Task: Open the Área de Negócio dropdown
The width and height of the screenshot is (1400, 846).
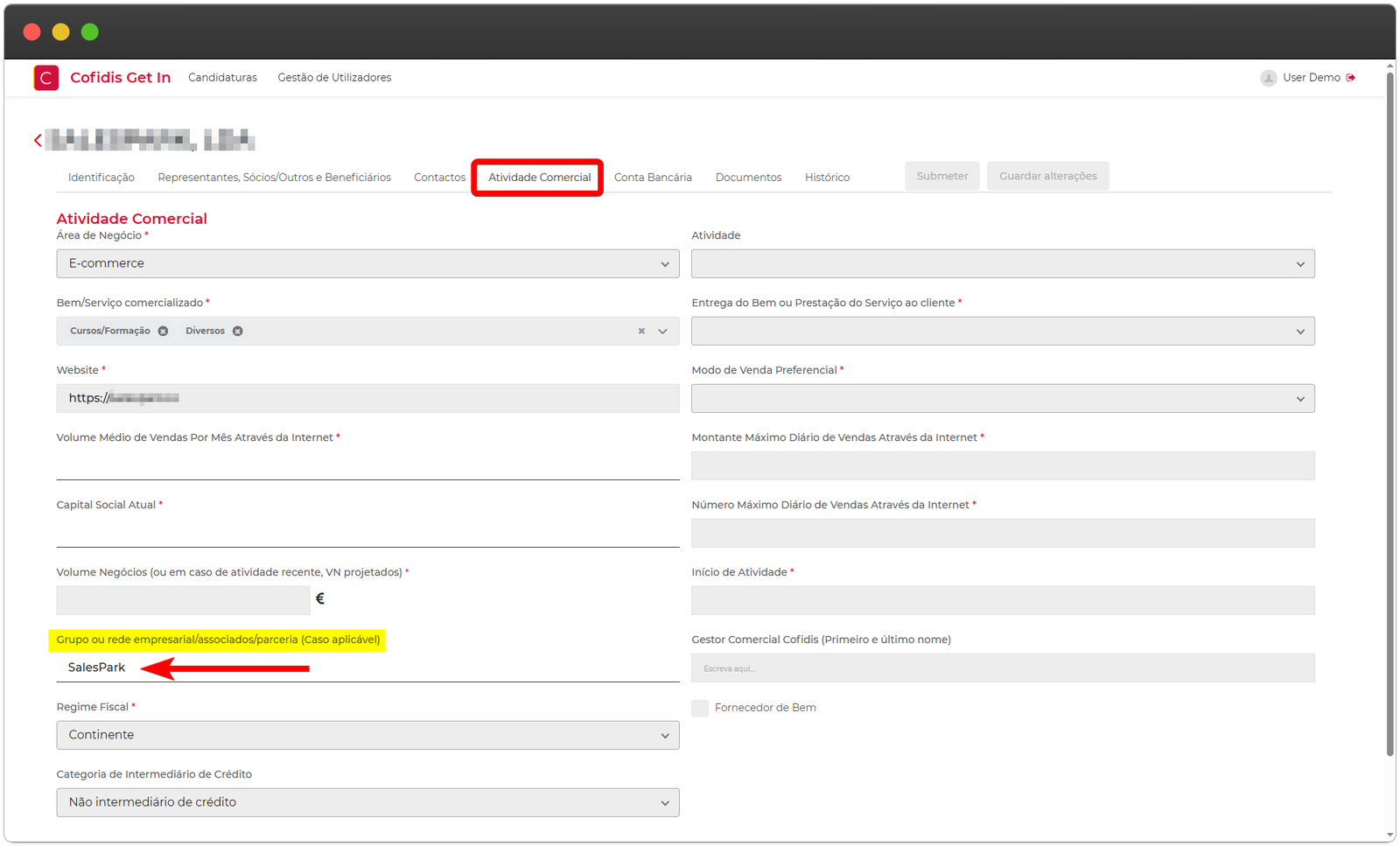Action: [367, 263]
